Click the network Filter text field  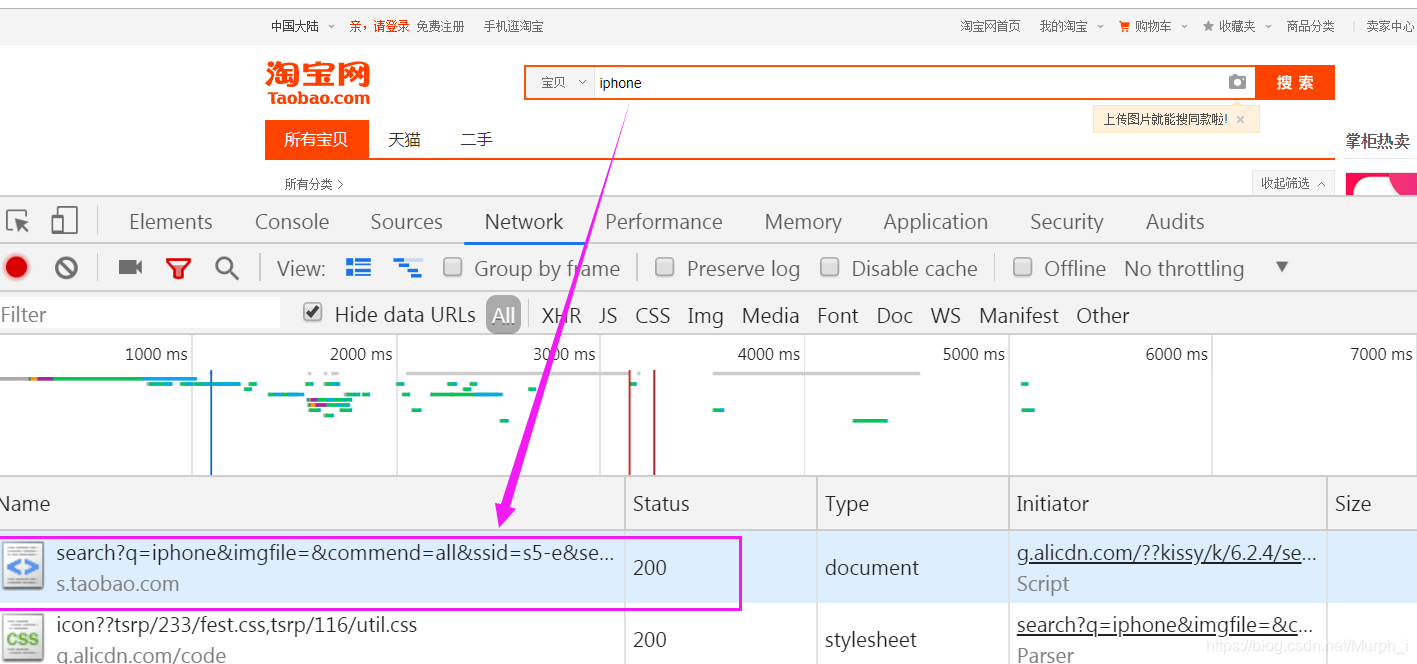point(140,314)
